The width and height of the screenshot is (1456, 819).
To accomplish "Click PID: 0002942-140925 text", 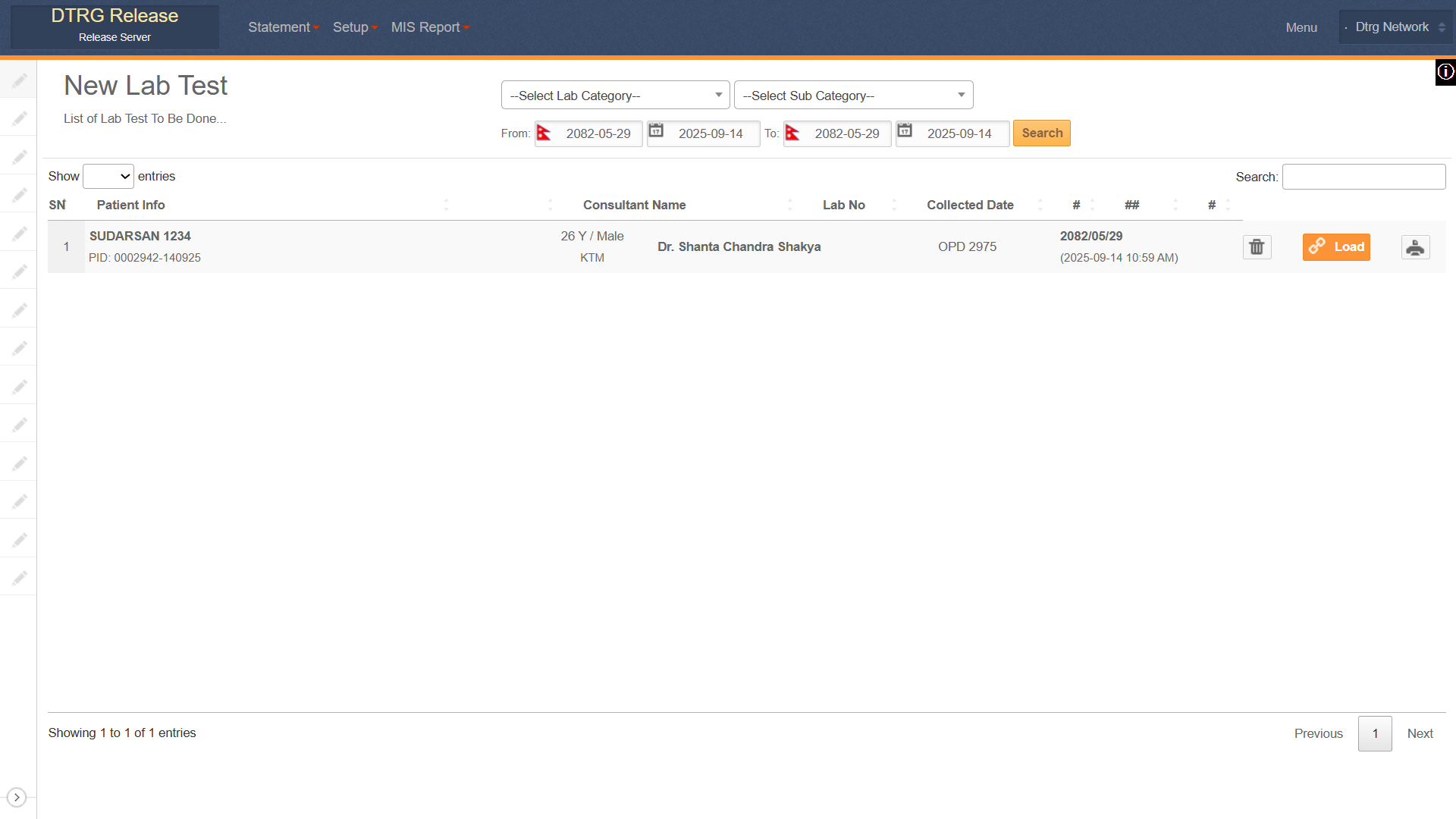I will click(x=145, y=258).
